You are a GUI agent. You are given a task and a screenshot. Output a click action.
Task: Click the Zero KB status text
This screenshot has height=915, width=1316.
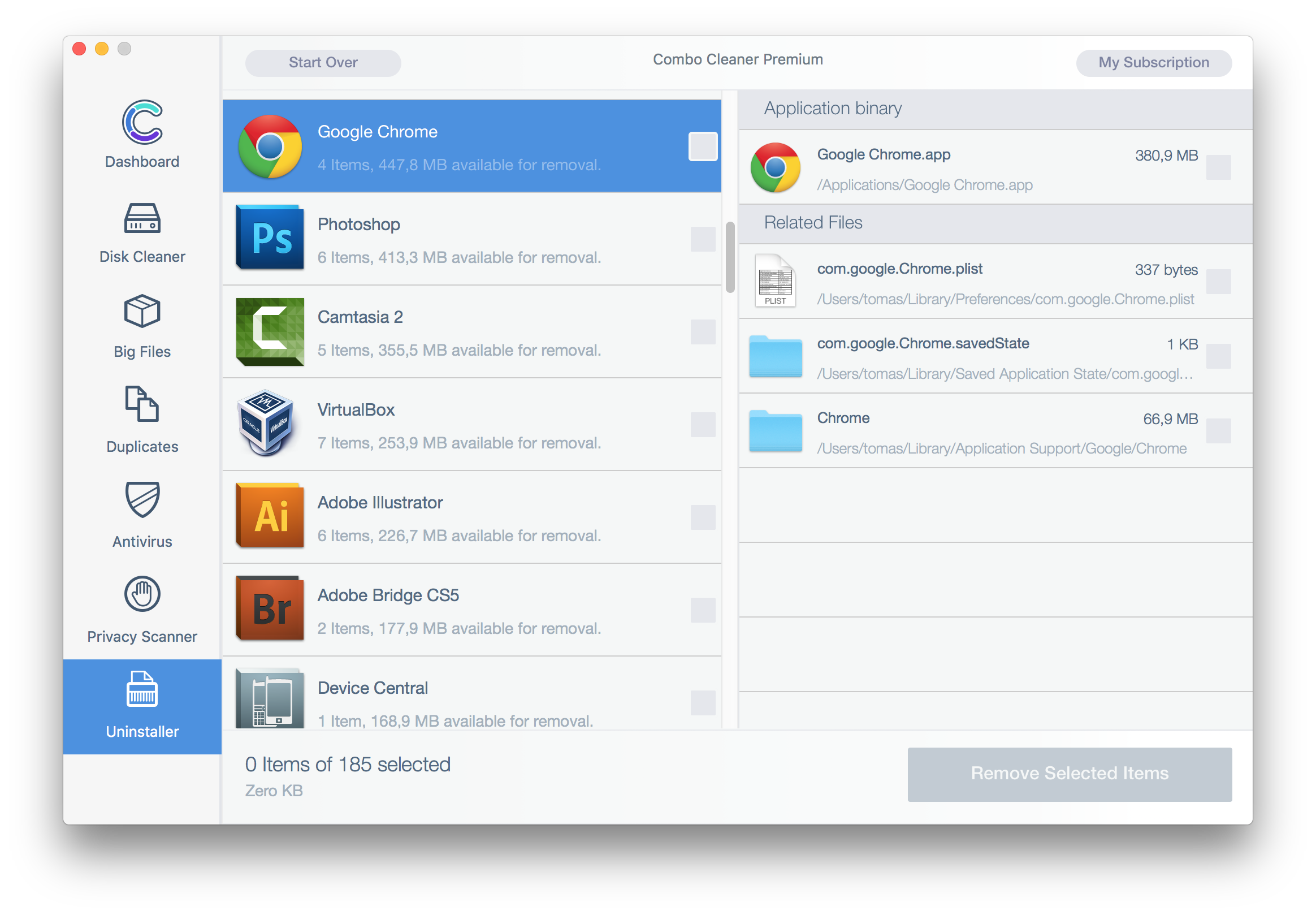tap(273, 791)
